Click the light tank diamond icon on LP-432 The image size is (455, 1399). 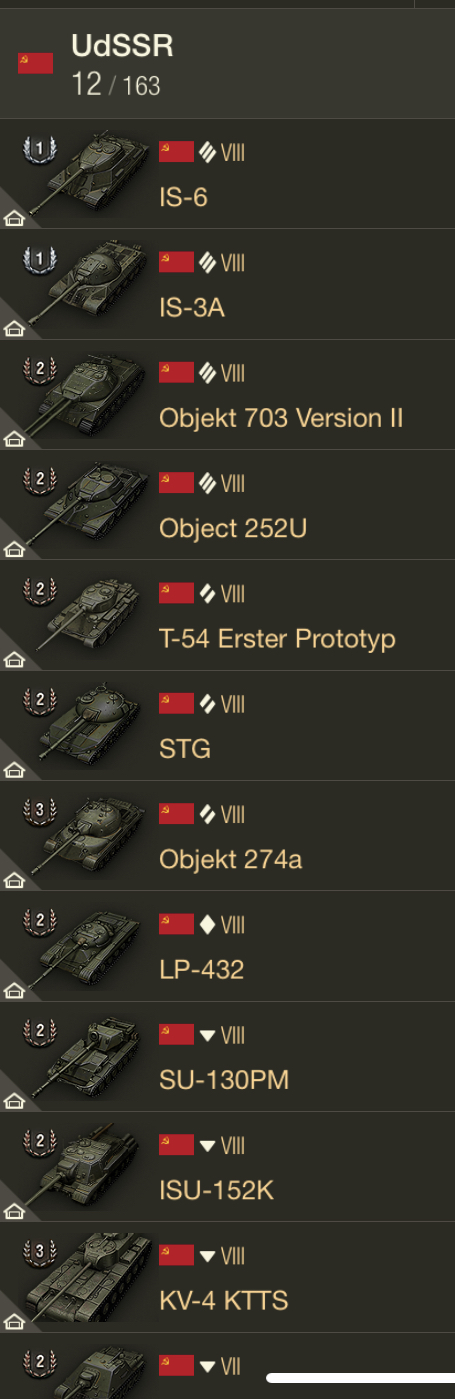point(207,924)
